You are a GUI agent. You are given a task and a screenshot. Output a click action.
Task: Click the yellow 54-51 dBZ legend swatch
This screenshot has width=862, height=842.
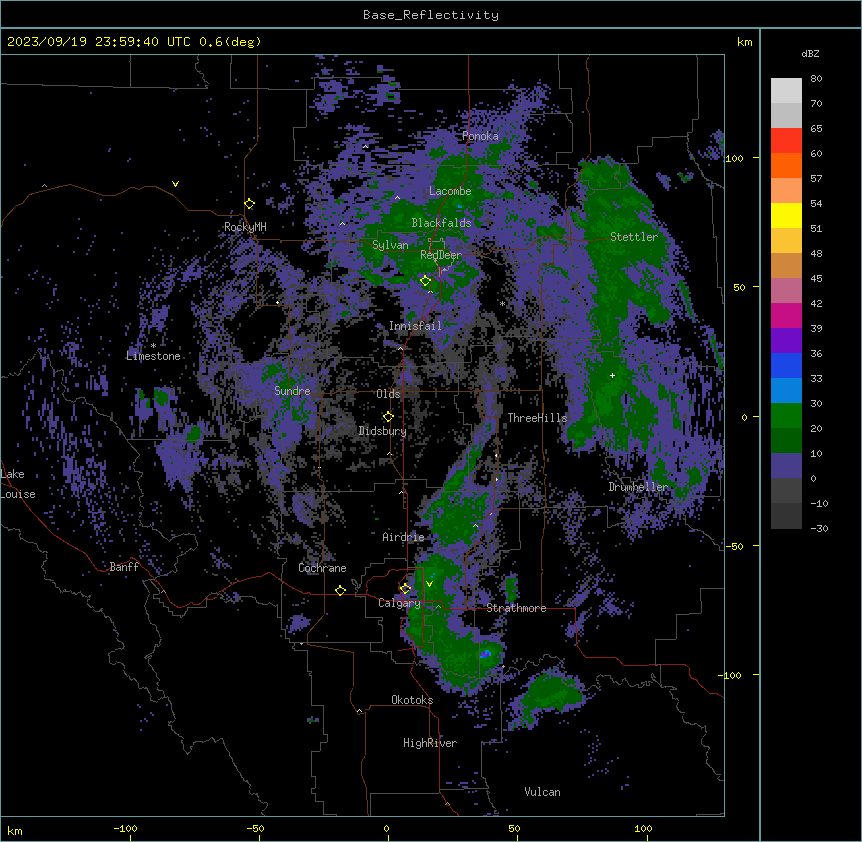pos(786,215)
